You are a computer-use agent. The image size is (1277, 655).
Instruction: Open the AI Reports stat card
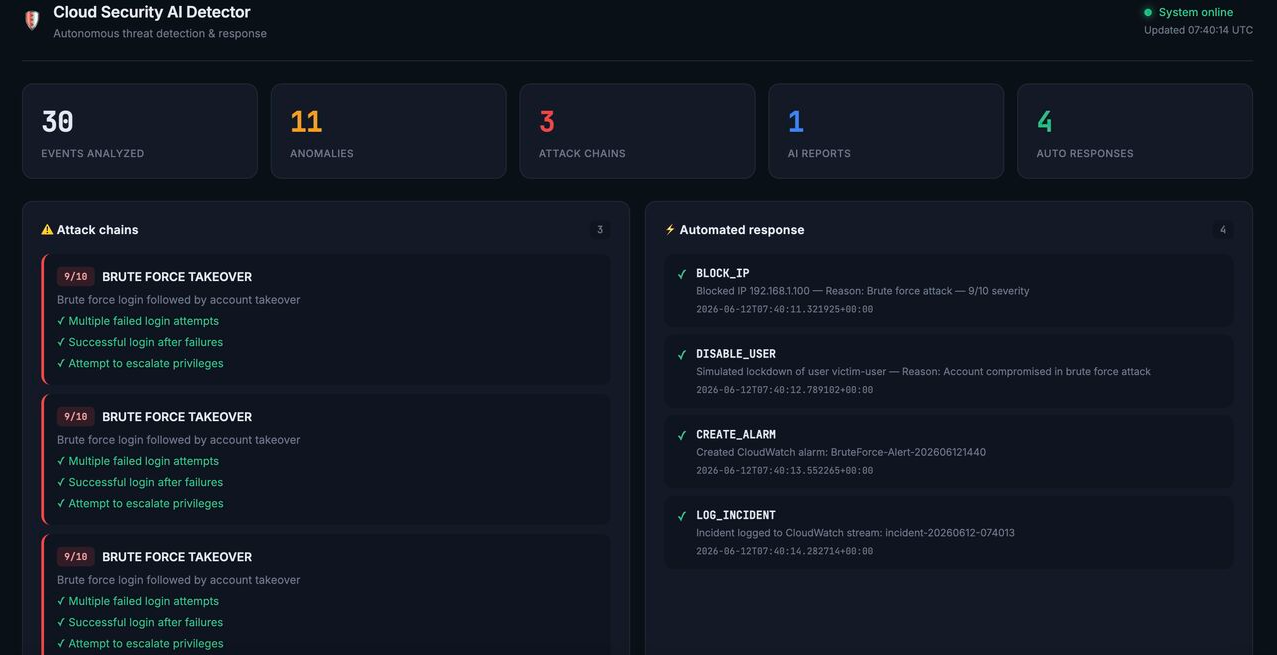[x=886, y=131]
